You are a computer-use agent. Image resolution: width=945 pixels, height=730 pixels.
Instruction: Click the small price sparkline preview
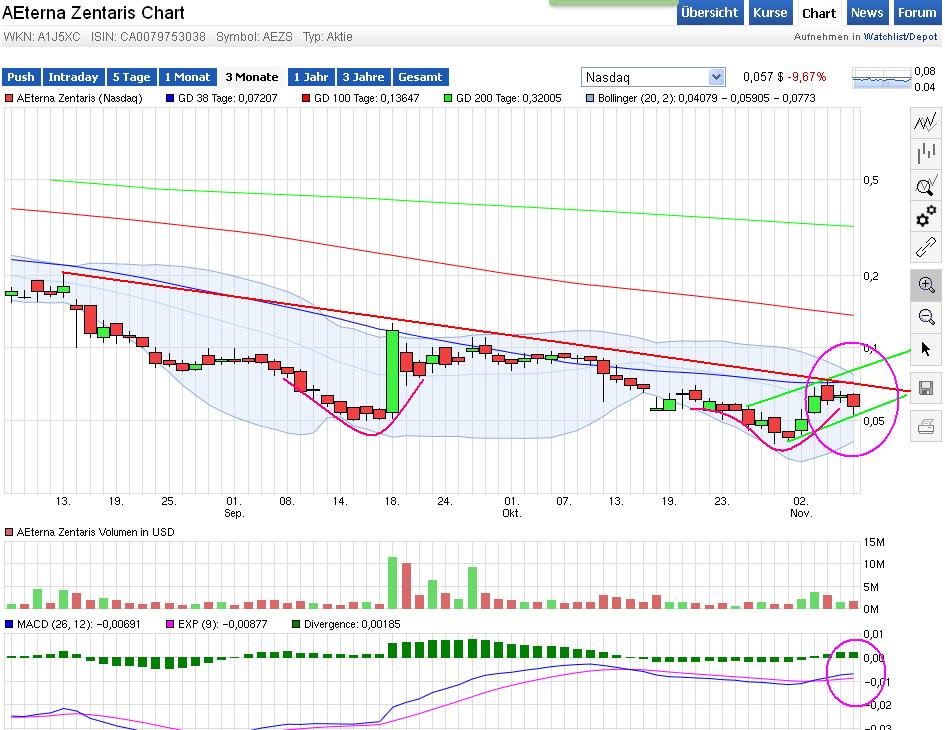[880, 76]
